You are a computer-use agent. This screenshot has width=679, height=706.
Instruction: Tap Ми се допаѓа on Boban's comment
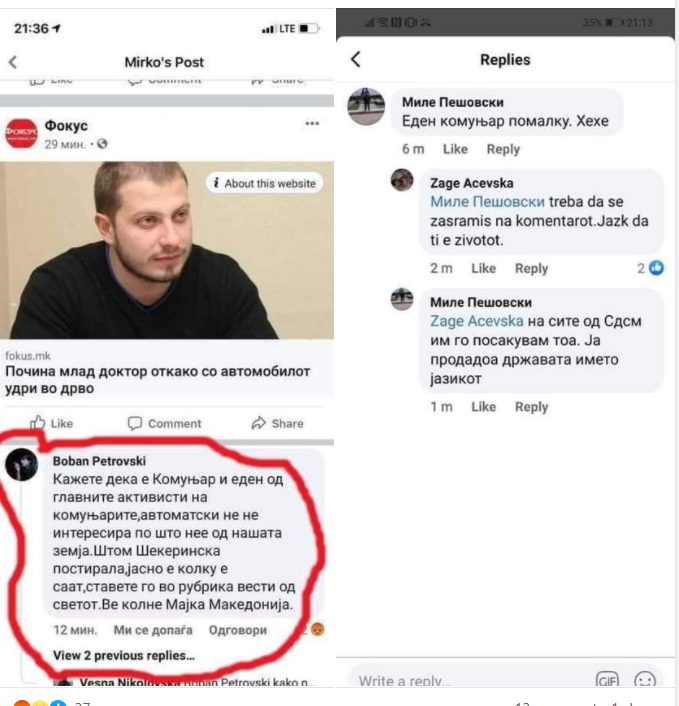pyautogui.click(x=153, y=630)
